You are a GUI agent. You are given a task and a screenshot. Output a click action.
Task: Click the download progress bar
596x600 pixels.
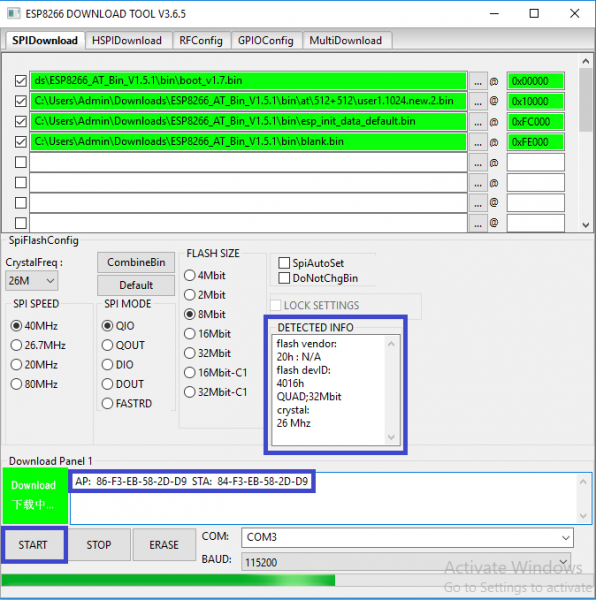[298, 580]
